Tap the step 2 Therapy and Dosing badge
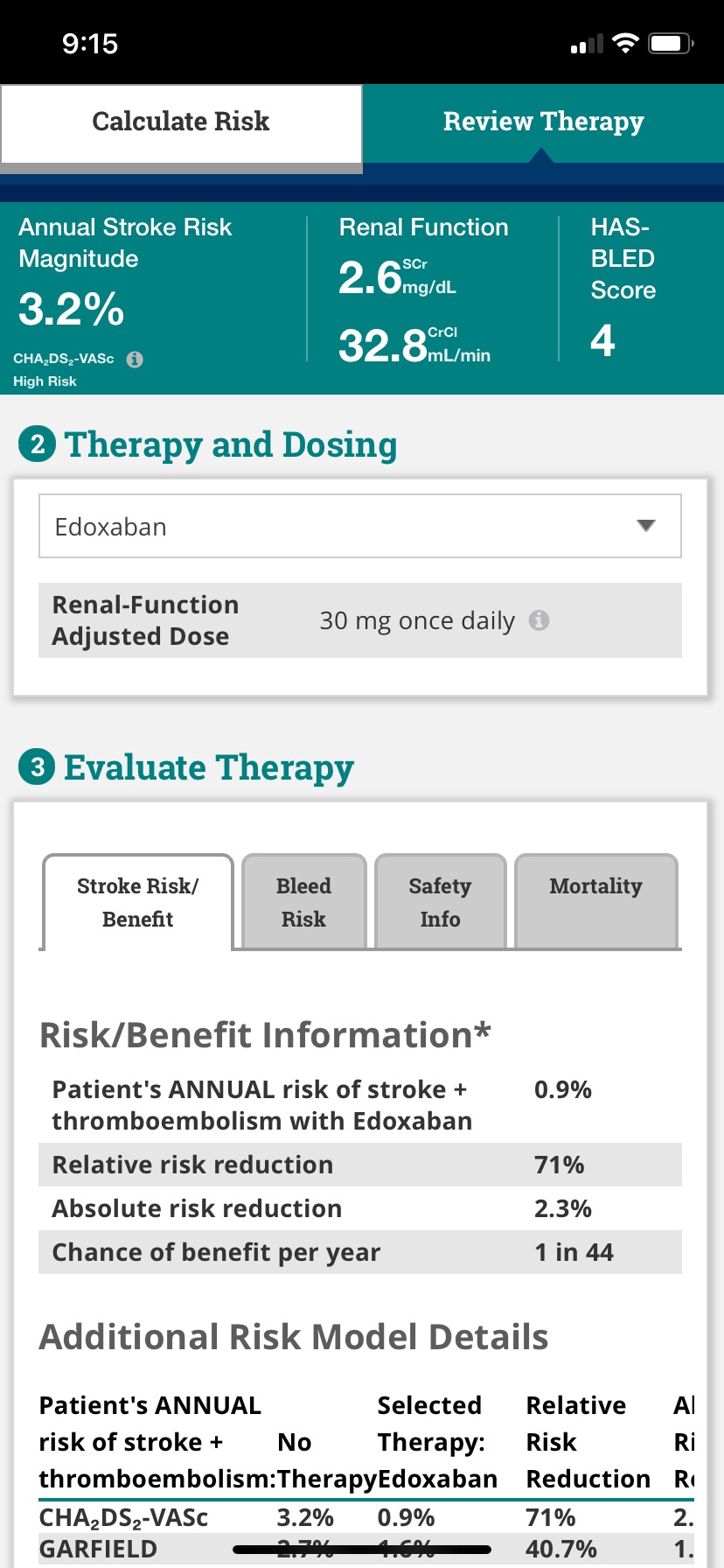 pyautogui.click(x=37, y=444)
